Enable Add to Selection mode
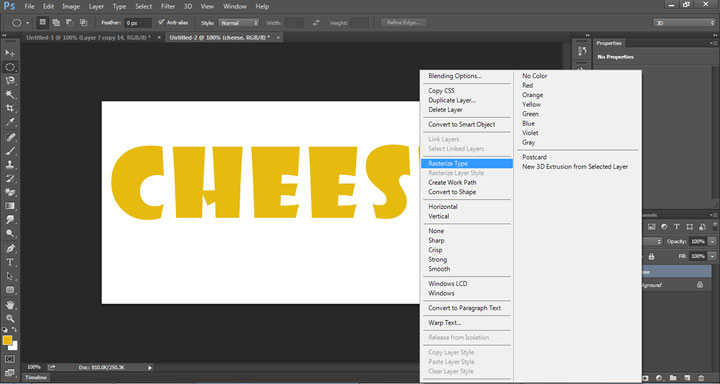Screen dimensions: 720x384 [x=56, y=23]
